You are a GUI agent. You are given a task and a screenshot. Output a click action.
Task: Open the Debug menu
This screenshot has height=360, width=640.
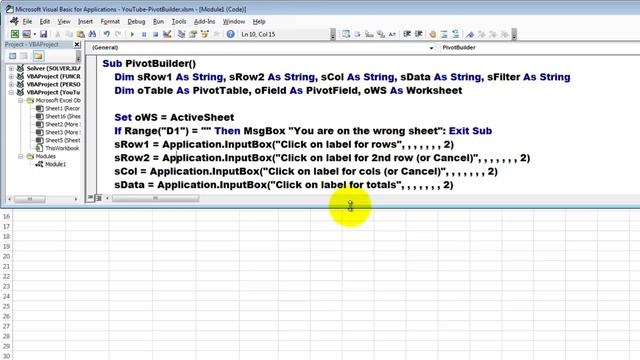tap(136, 22)
